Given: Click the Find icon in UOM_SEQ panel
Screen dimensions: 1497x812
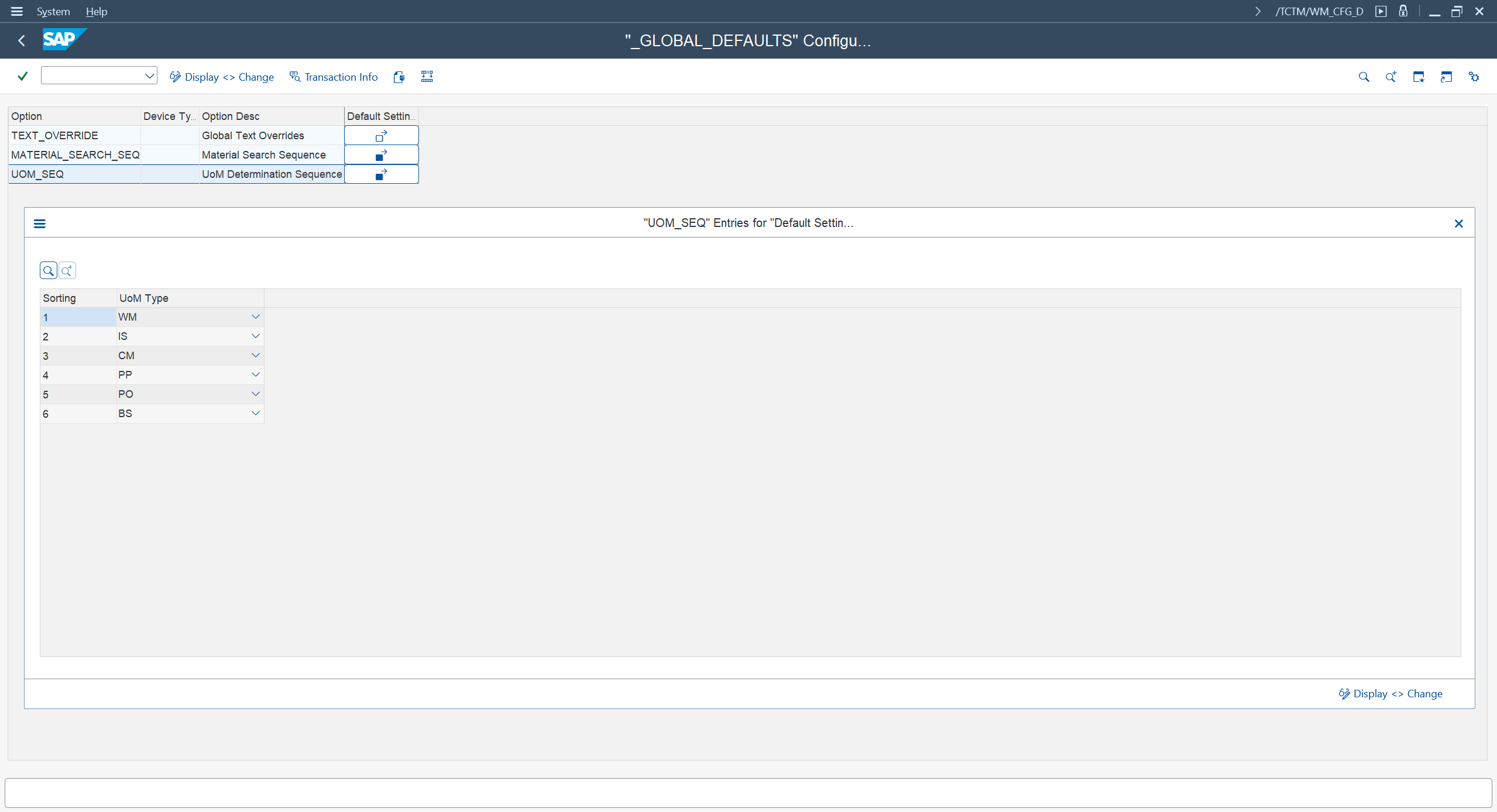Looking at the screenshot, I should 49,270.
